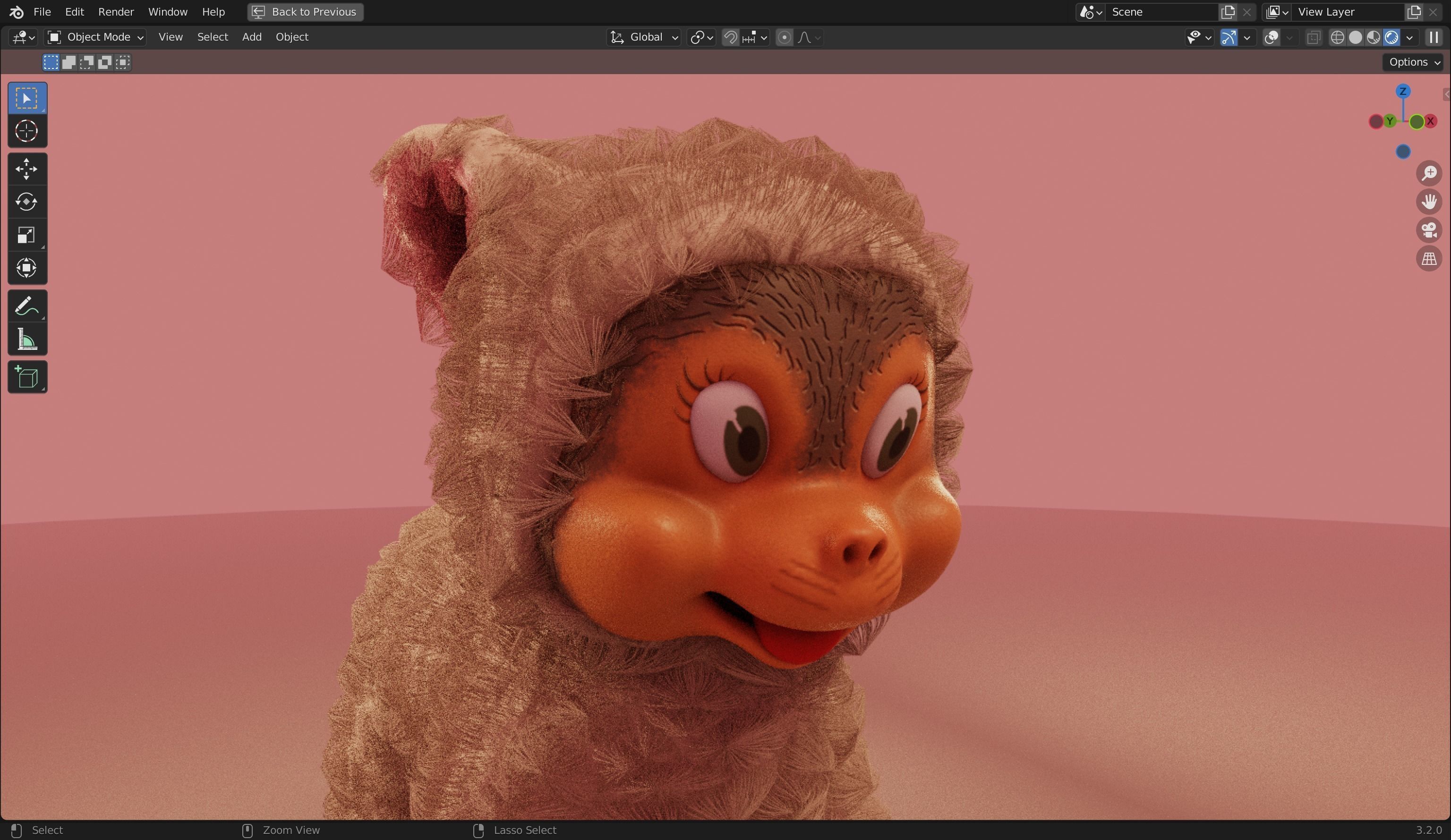Open the Render menu
The image size is (1451, 840).
(116, 12)
